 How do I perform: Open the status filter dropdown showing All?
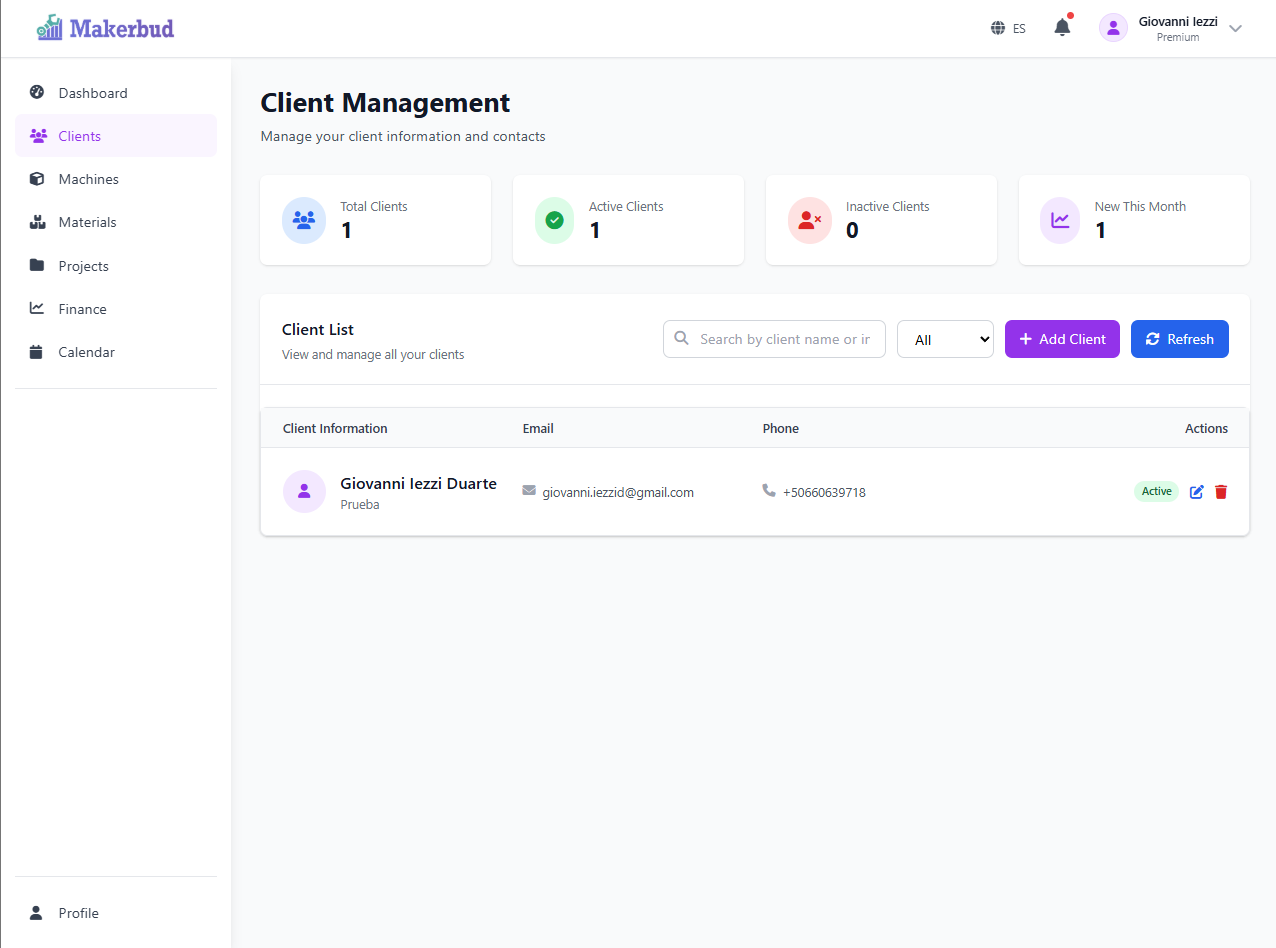[x=944, y=339]
